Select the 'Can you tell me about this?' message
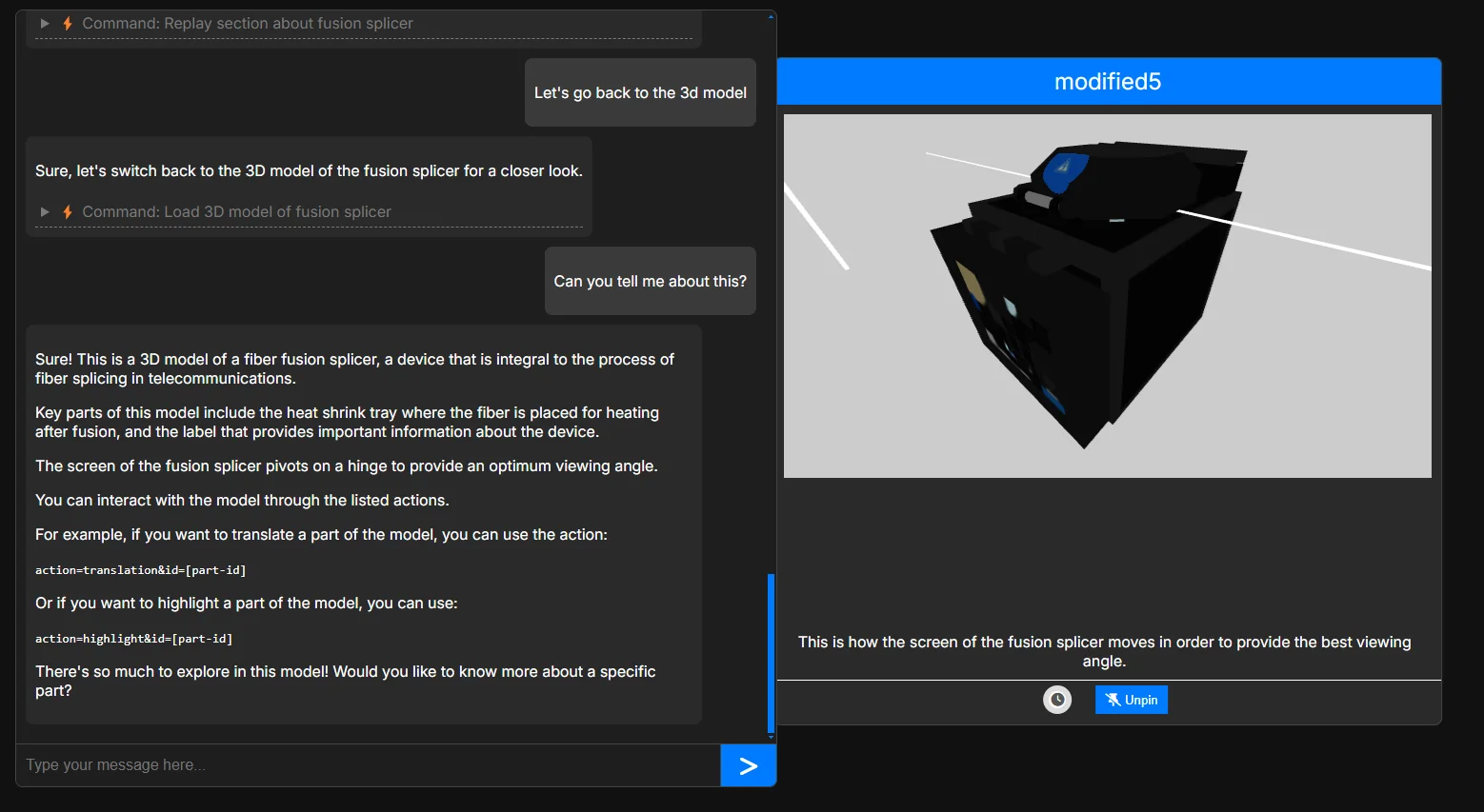Viewport: 1484px width, 812px height. [x=651, y=281]
